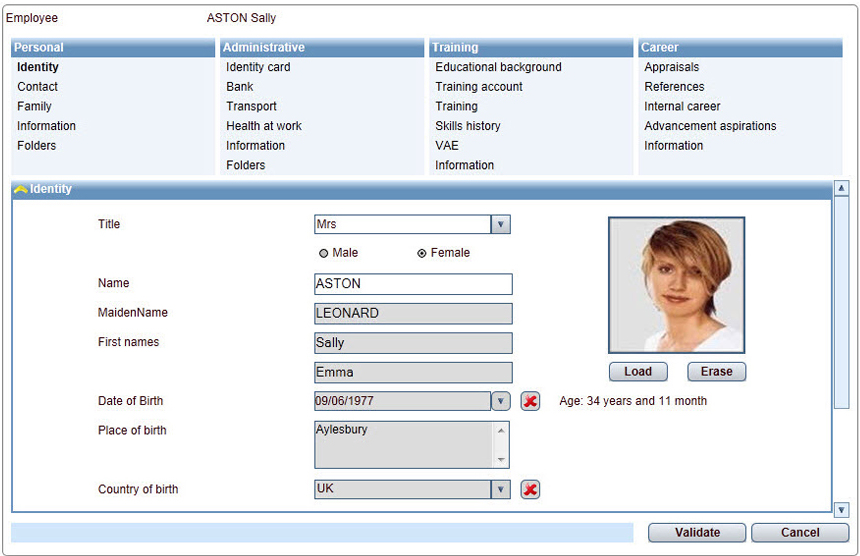Open Internal career

[x=682, y=106]
